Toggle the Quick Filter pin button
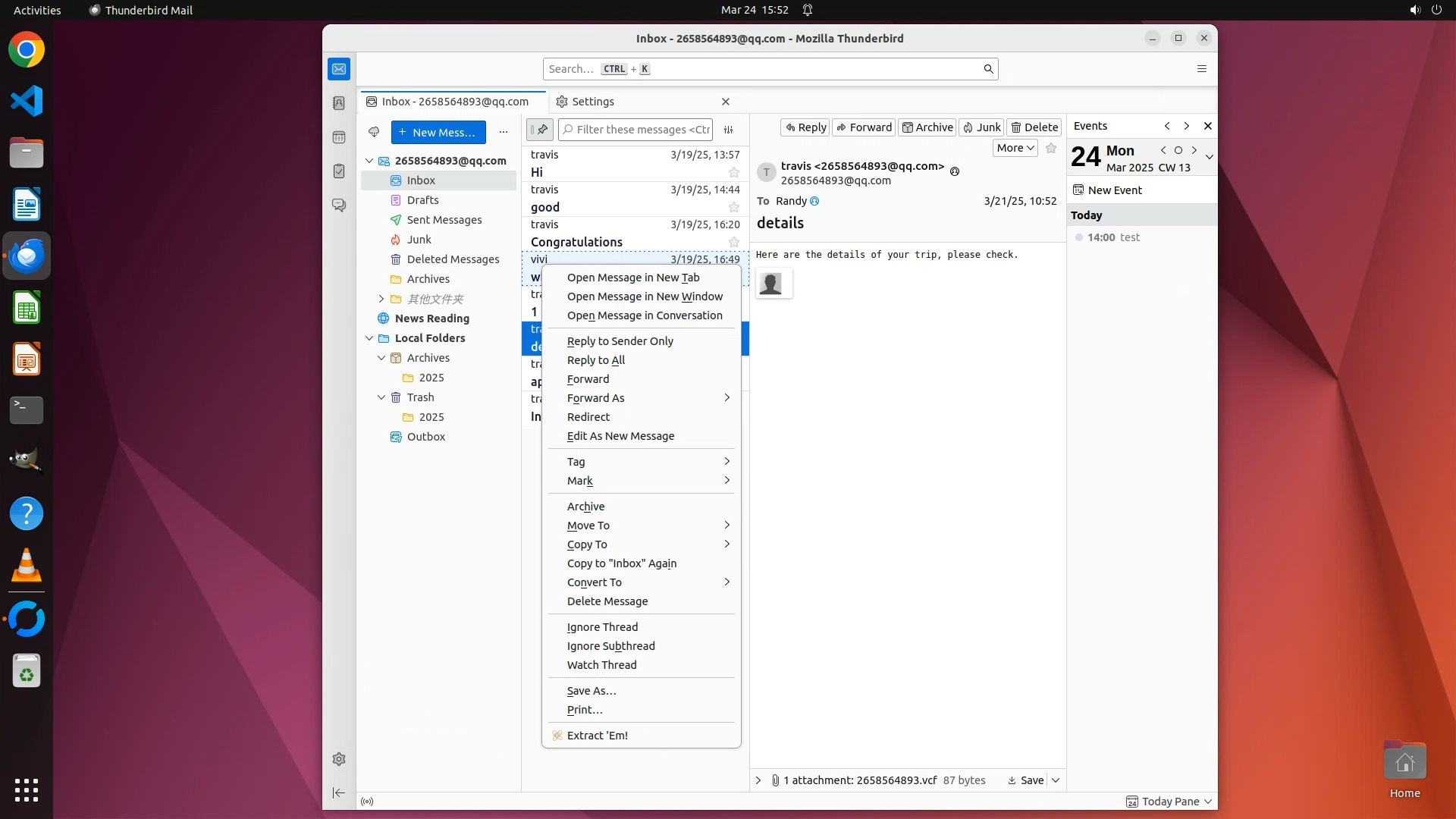The width and height of the screenshot is (1456, 819). pos(540,130)
